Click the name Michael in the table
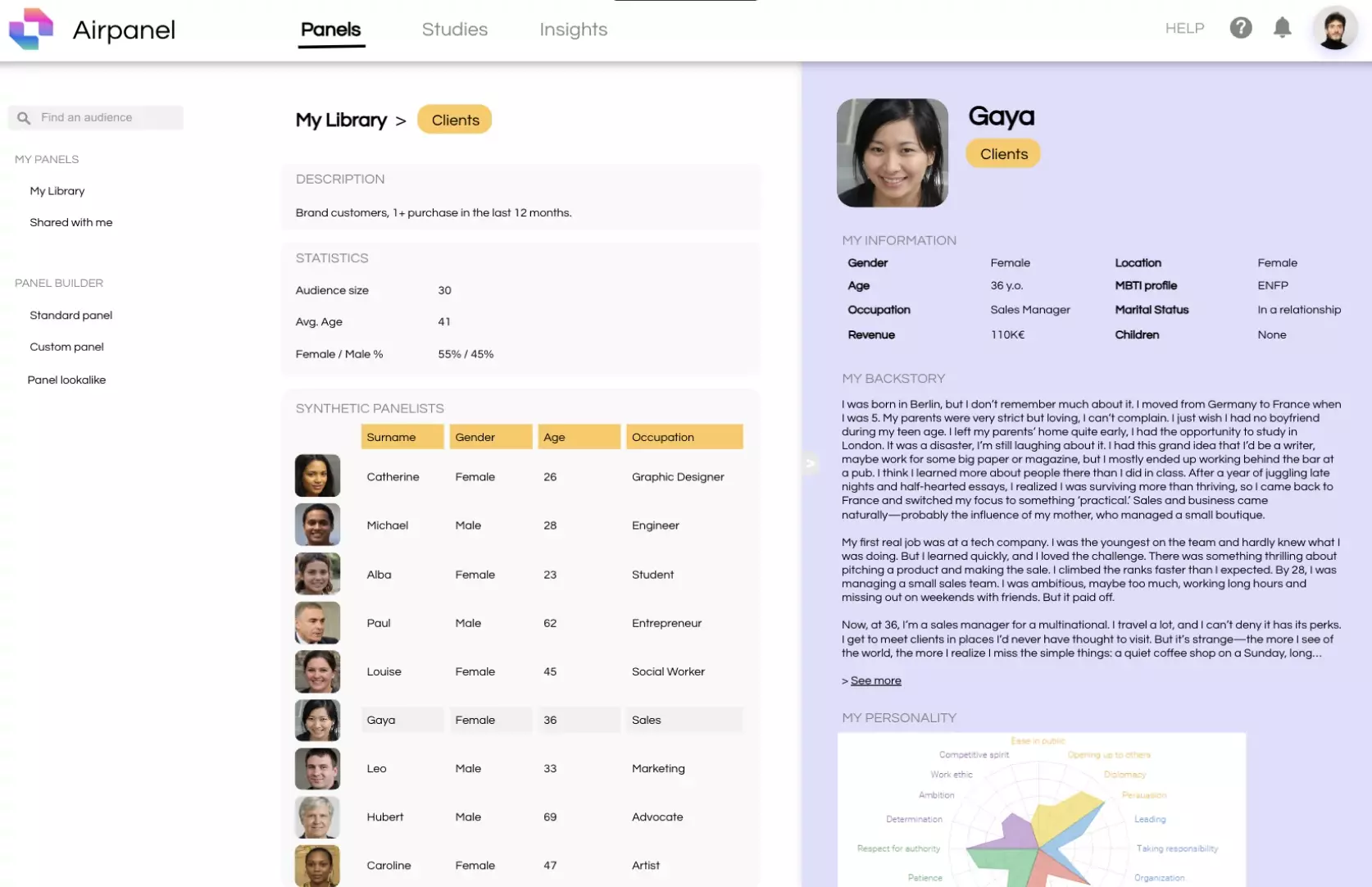This screenshot has height=887, width=1372. click(387, 525)
